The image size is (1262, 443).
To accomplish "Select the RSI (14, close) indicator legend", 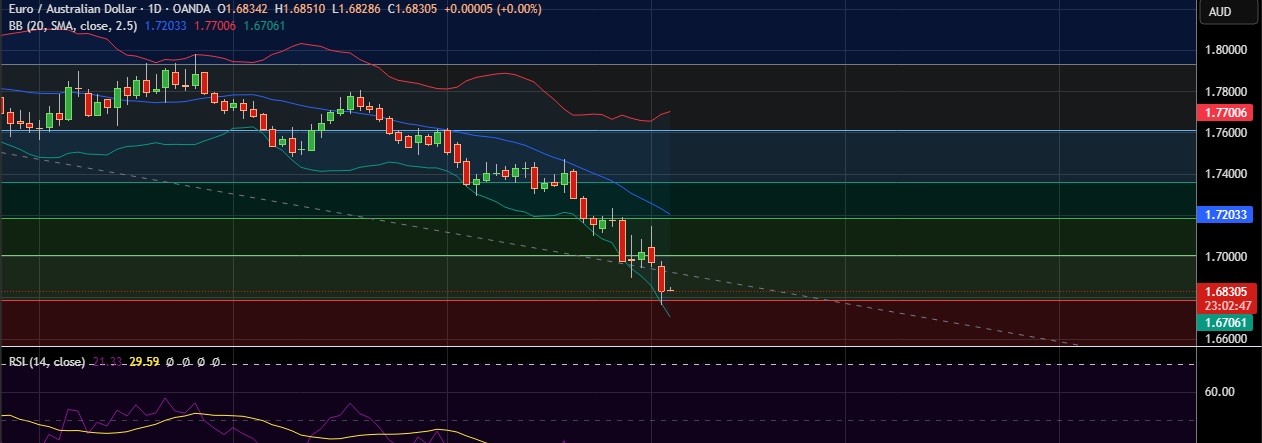I will pyautogui.click(x=49, y=362).
